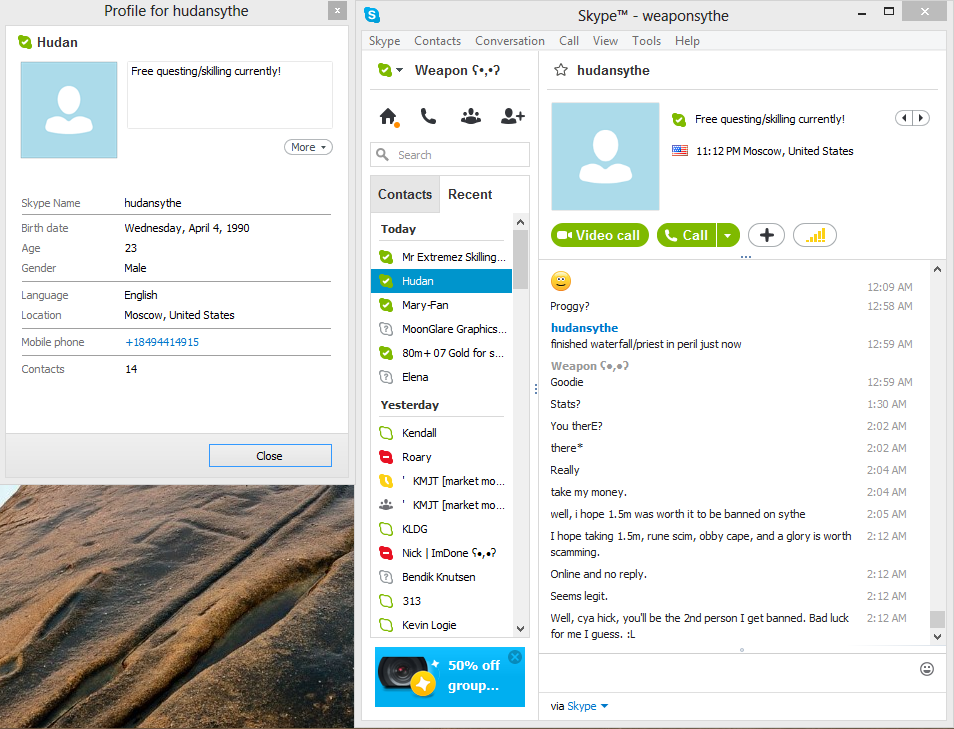Select 80m+ 07 Gold for s... contact
This screenshot has width=954, height=729.
tap(441, 353)
